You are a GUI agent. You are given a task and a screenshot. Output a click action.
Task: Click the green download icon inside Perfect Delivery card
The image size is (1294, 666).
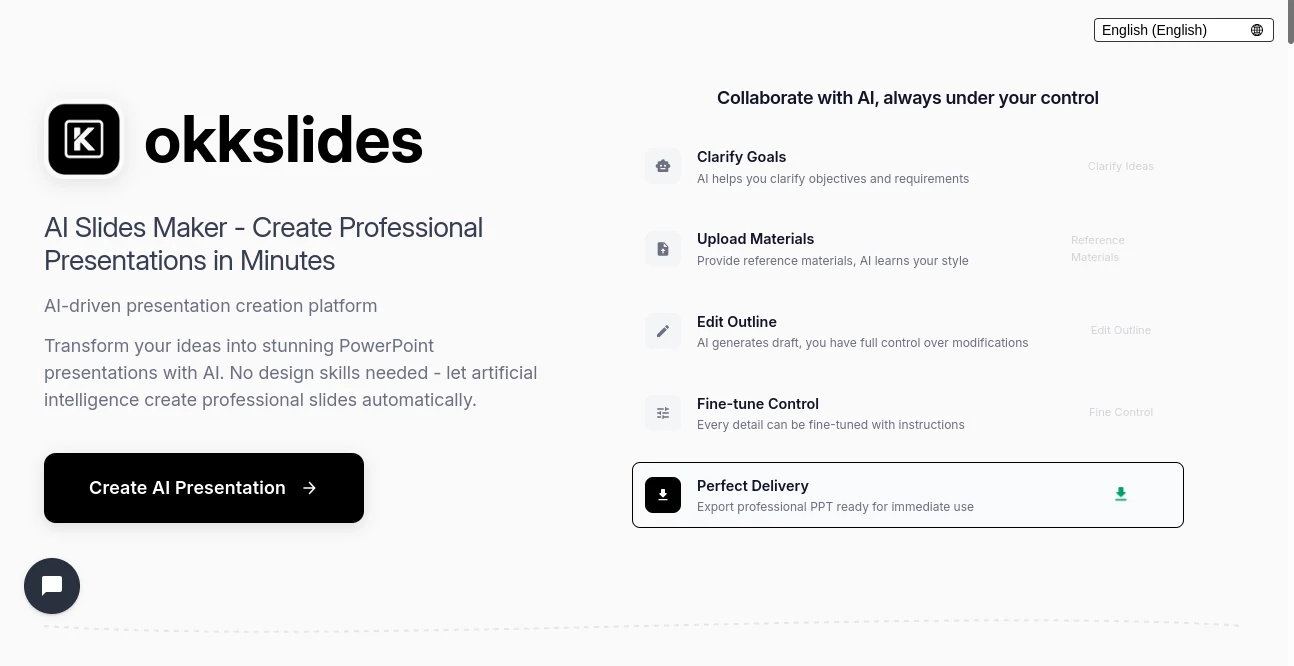click(x=1121, y=494)
